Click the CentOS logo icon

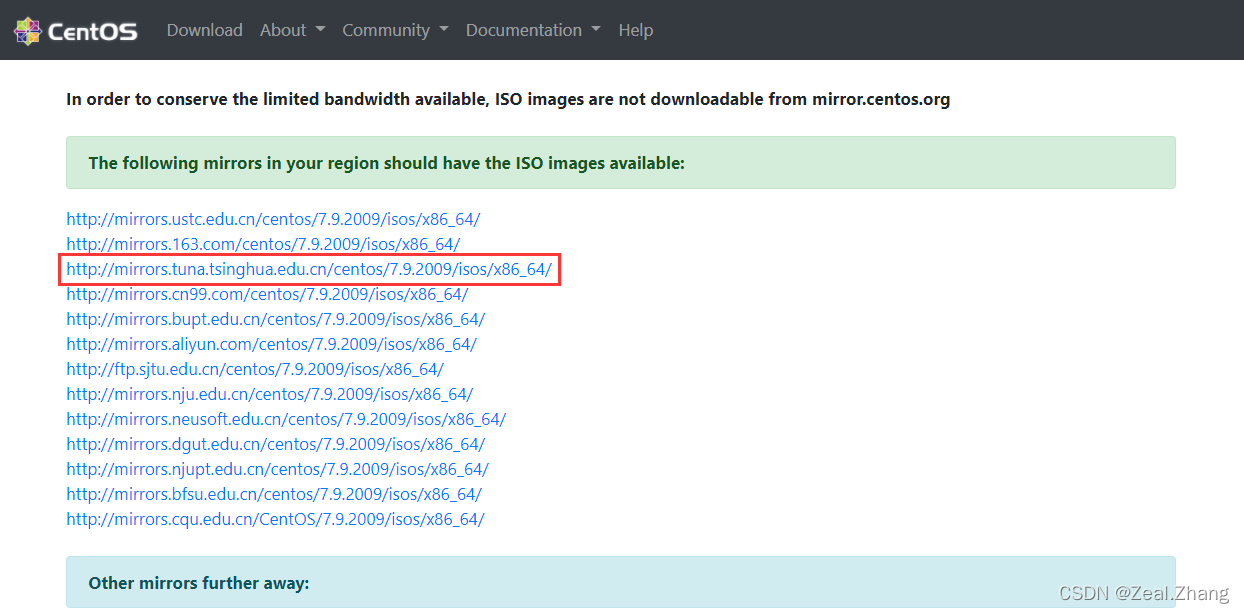[x=28, y=31]
